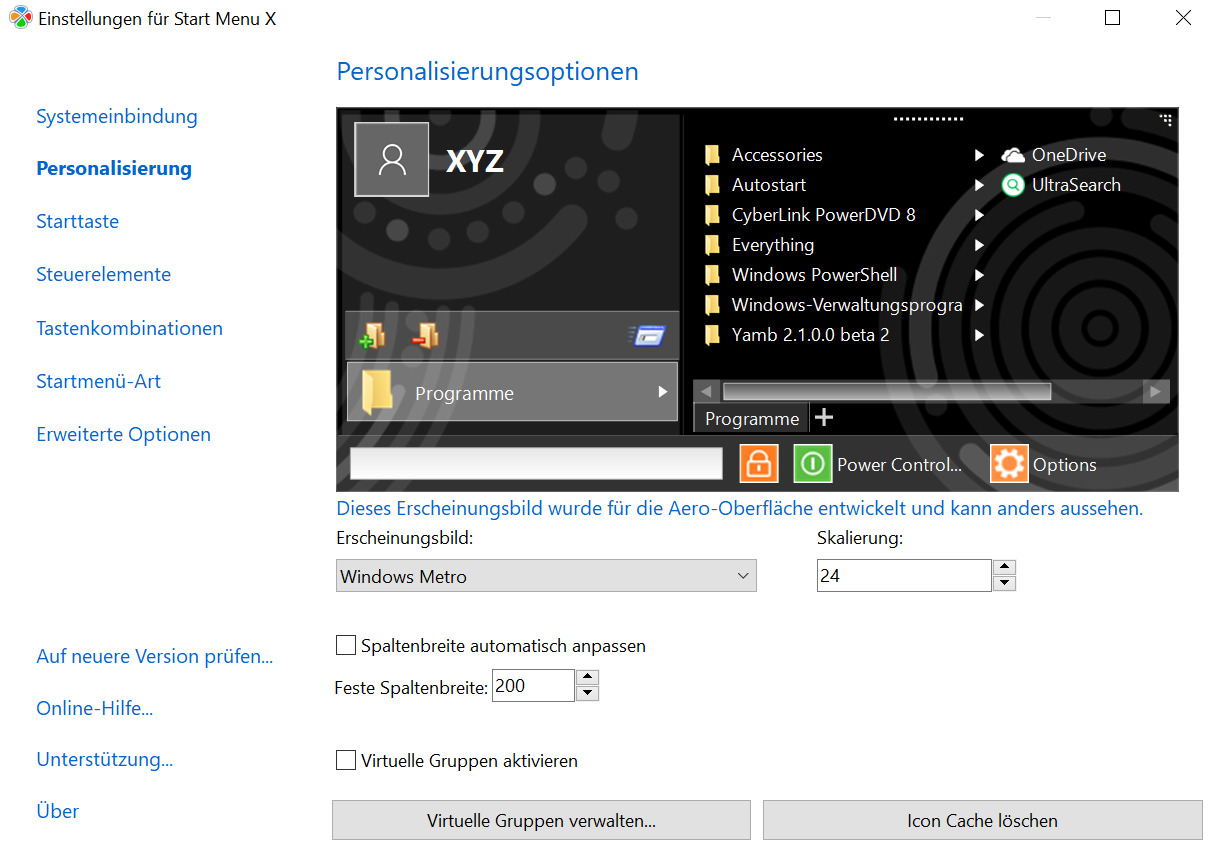The height and width of the screenshot is (863, 1212).
Task: Expand the Windows PowerShell submenu arrow
Action: [980, 275]
